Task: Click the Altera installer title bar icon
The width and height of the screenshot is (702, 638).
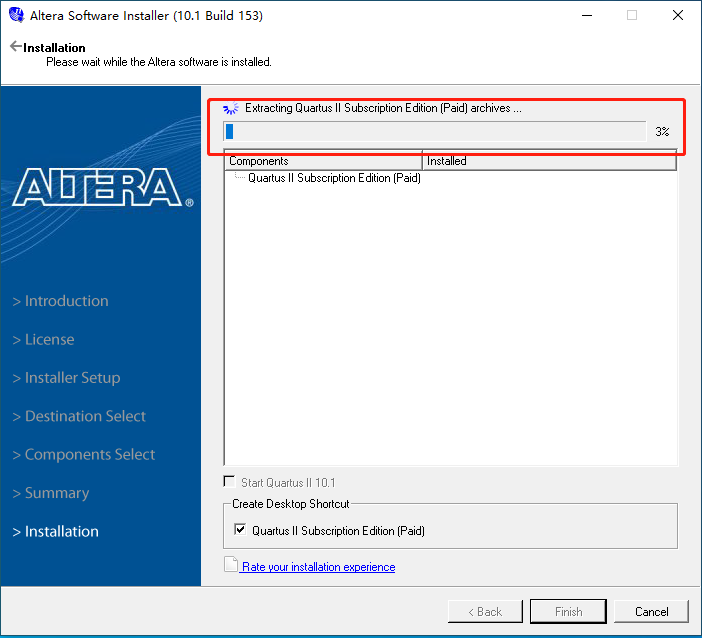Action: coord(17,15)
